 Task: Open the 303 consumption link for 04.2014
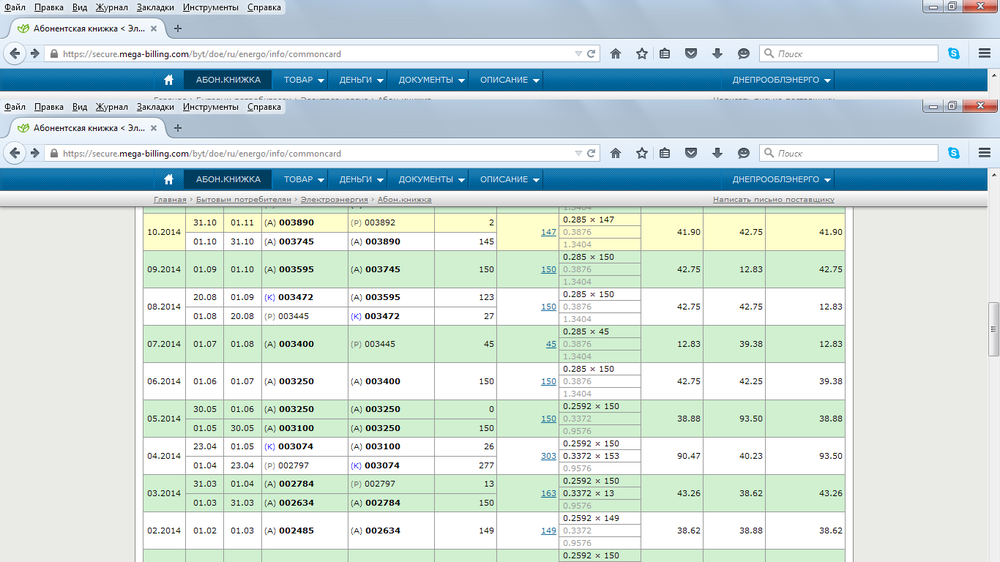pyautogui.click(x=548, y=455)
